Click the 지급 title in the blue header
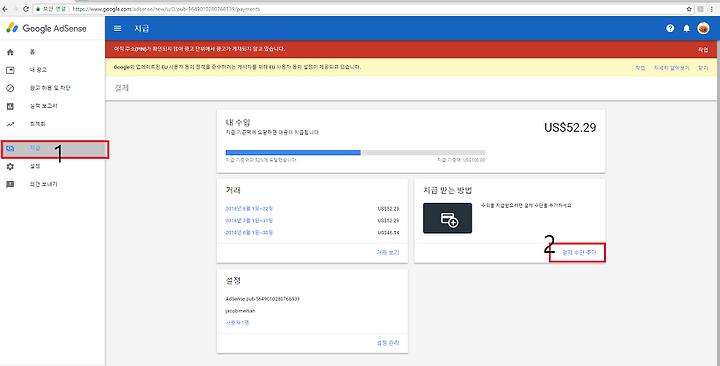Image resolution: width=720 pixels, height=366 pixels. pyautogui.click(x=141, y=28)
